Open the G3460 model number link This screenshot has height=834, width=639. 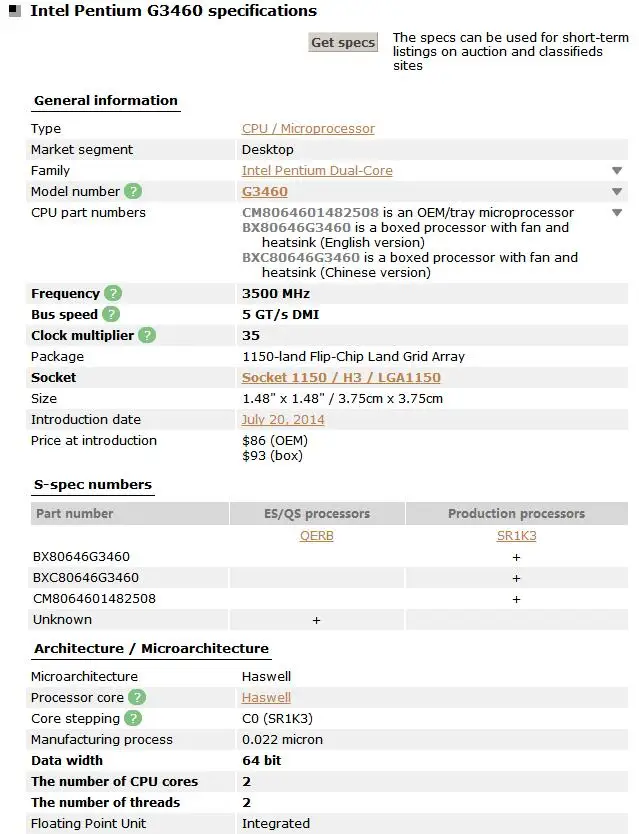point(265,192)
